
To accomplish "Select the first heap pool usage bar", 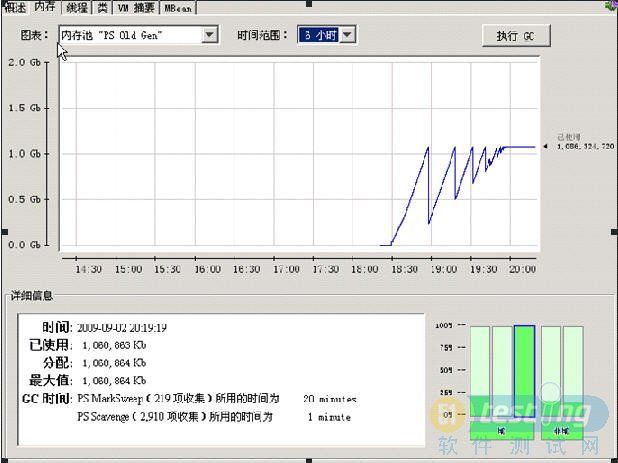I will (x=480, y=371).
